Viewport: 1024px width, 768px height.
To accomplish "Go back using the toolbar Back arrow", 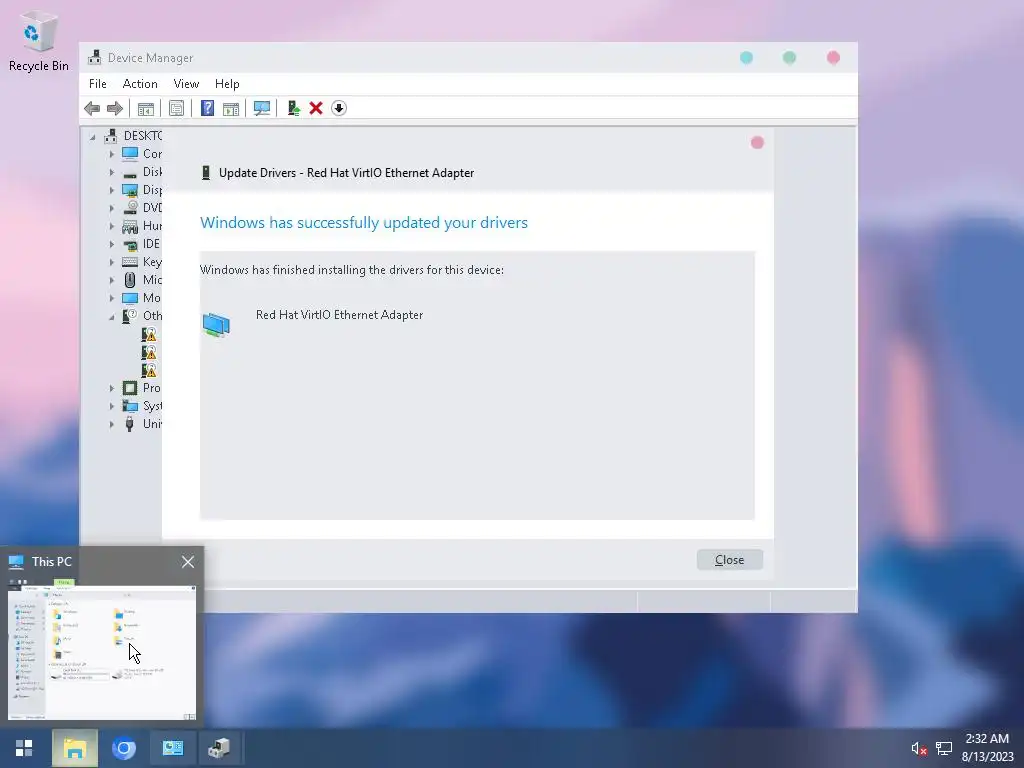I will [92, 108].
